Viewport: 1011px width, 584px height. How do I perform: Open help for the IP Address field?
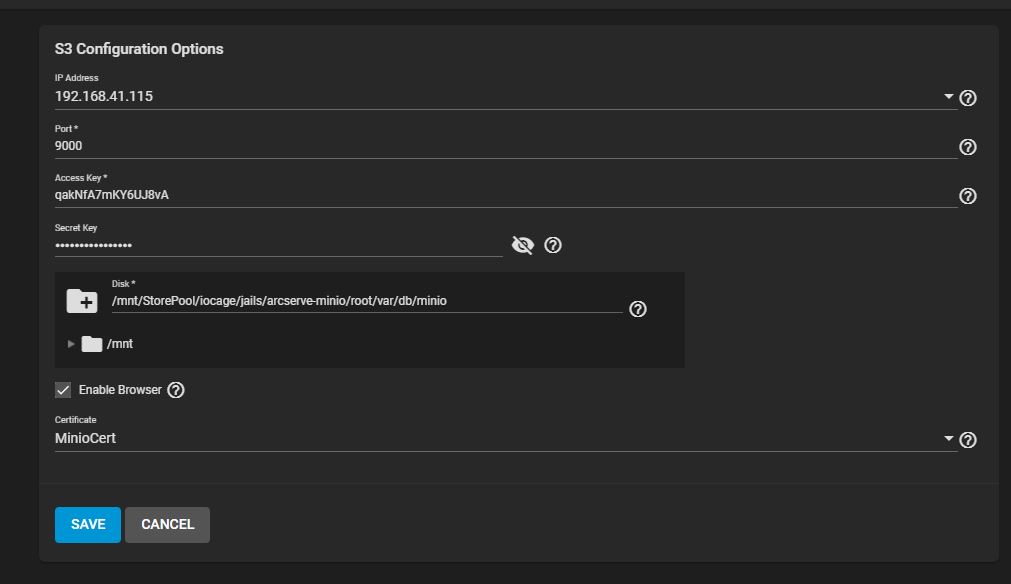pyautogui.click(x=967, y=98)
